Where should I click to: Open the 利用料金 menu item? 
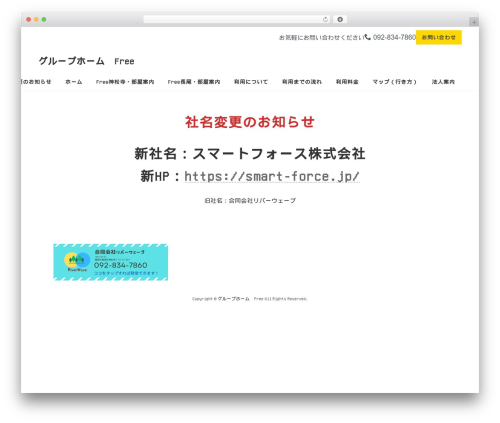(x=347, y=82)
